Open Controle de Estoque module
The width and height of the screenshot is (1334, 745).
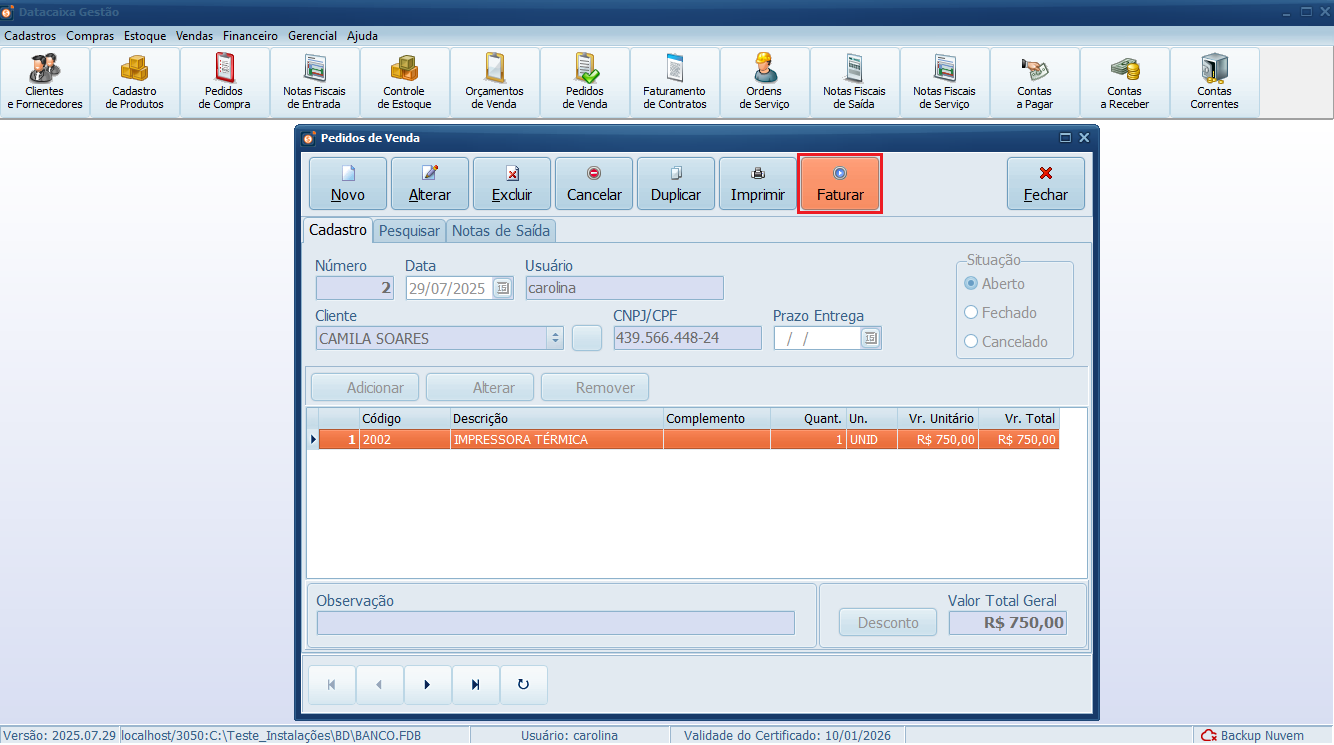click(x=405, y=83)
